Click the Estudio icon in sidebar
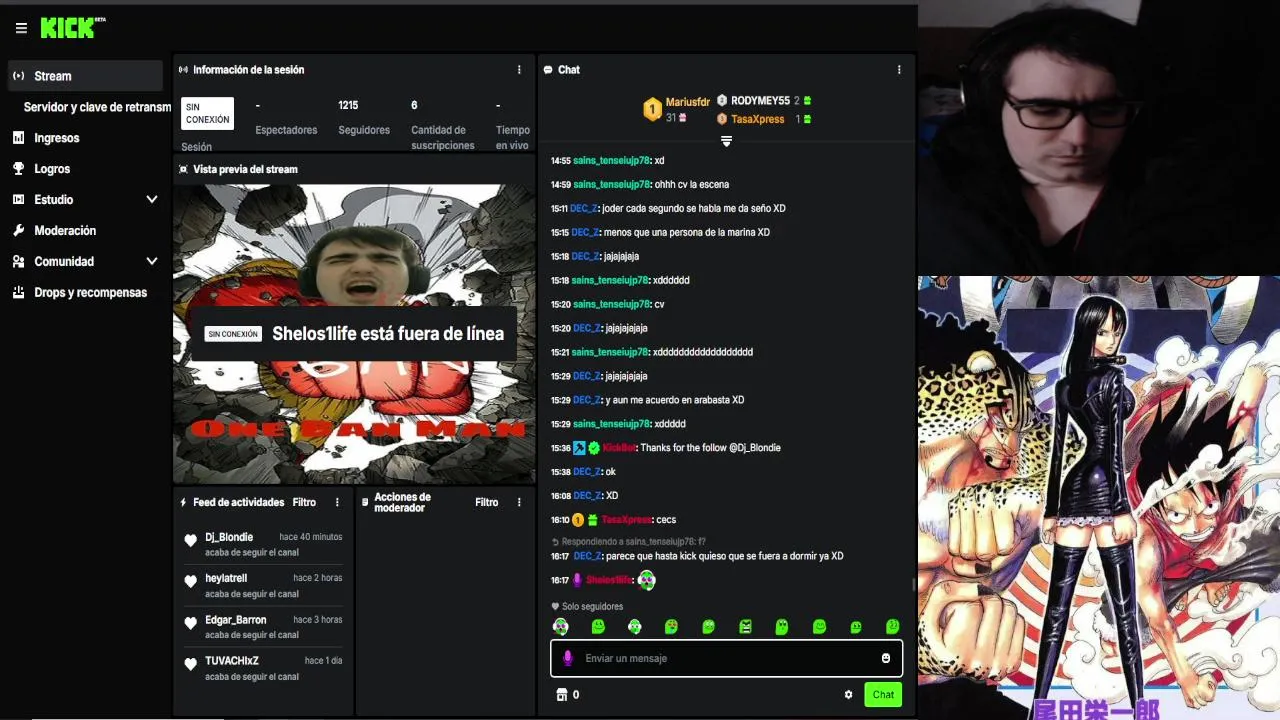 pyautogui.click(x=18, y=200)
